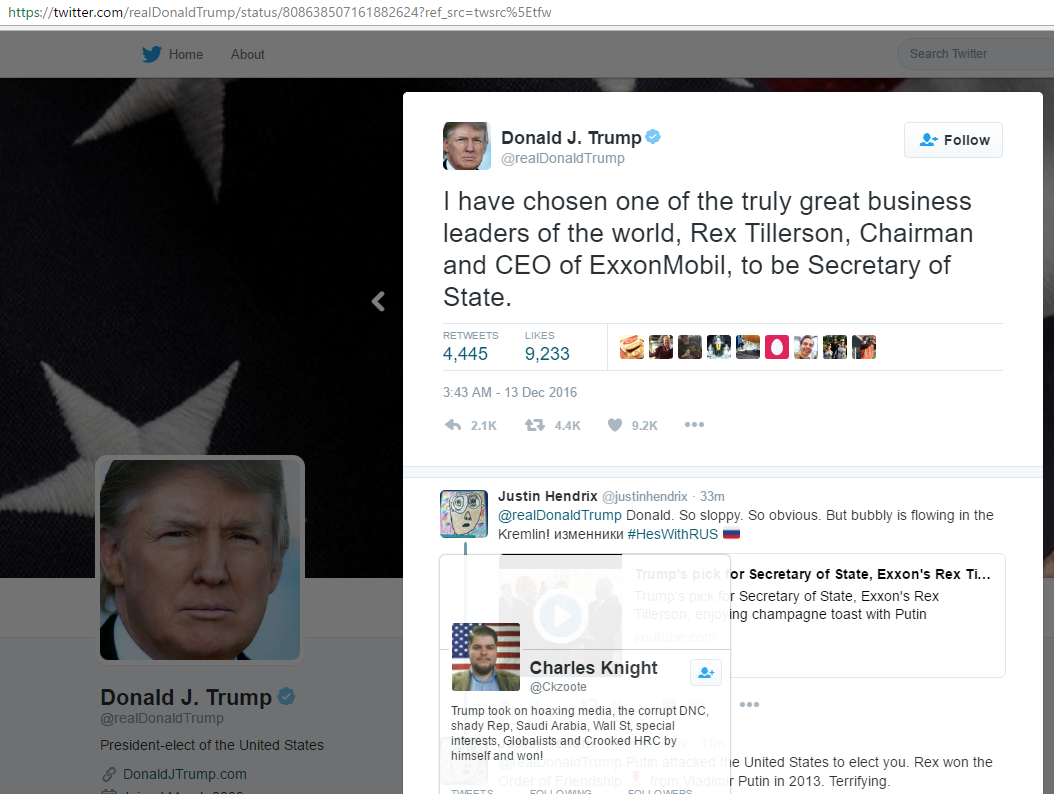Screen dimensions: 1054x794
Task: Follow Charles Knight with the add-user icon
Action: coord(706,672)
